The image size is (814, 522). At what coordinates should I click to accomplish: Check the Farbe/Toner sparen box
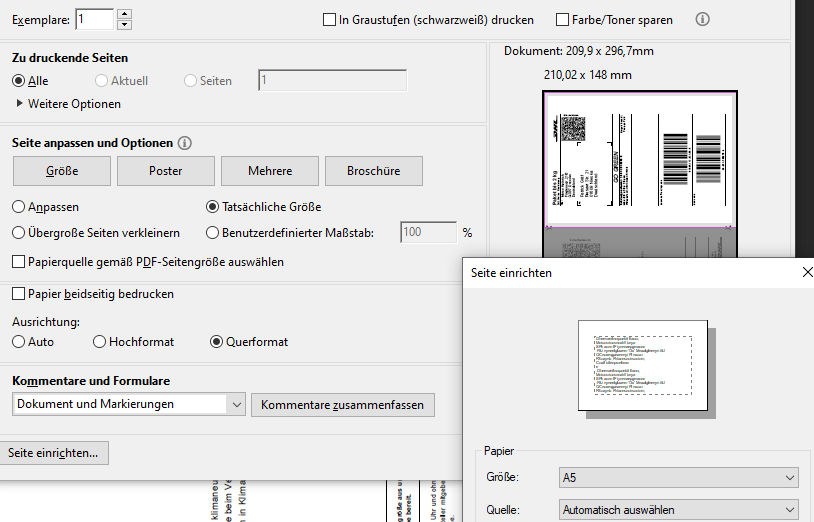coord(562,20)
